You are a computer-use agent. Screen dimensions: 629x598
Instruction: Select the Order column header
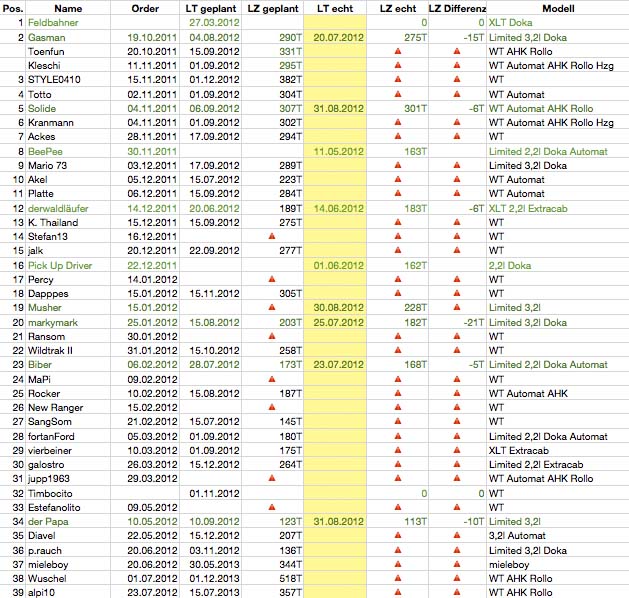[x=145, y=8]
